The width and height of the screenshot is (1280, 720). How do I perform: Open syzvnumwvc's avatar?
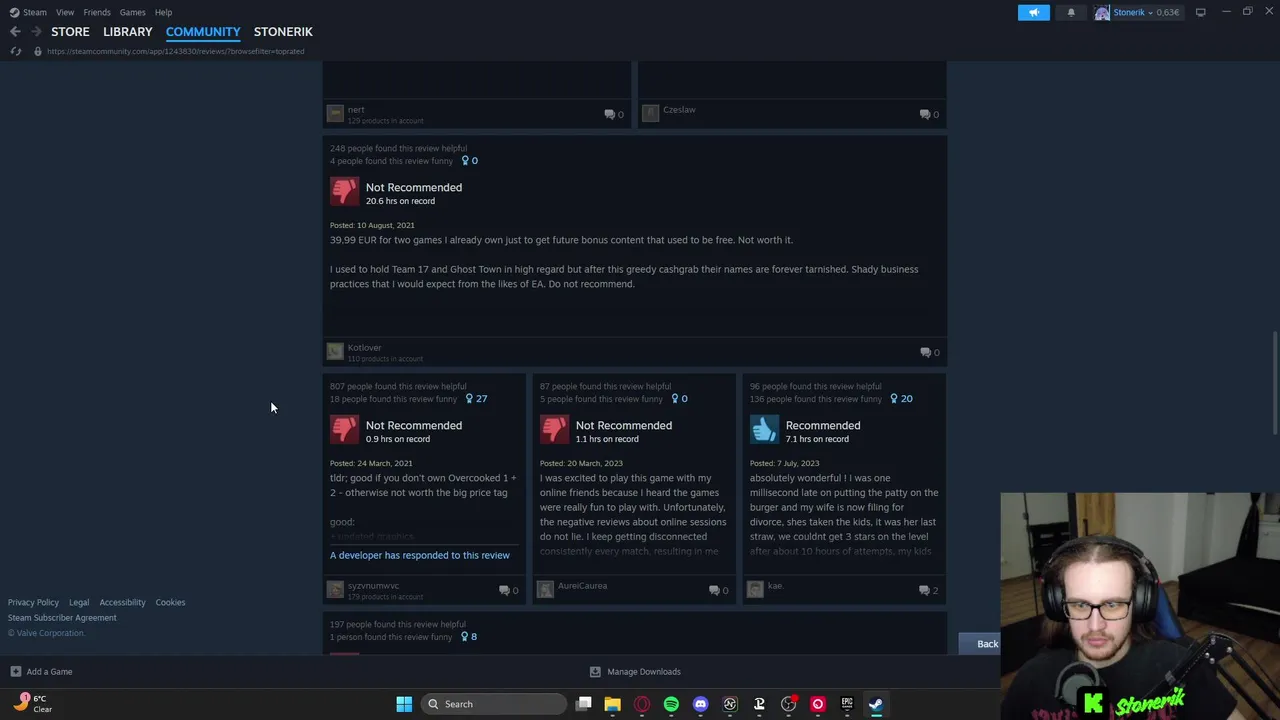335,589
